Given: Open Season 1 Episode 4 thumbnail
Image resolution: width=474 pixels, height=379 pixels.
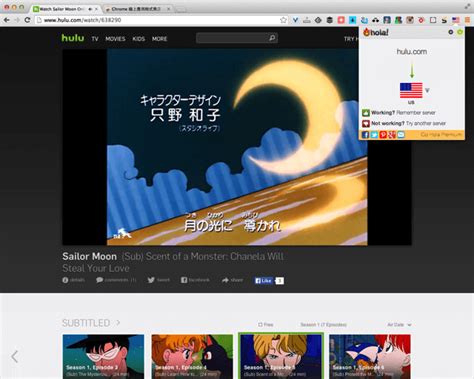Looking at the screenshot, I should [x=192, y=356].
